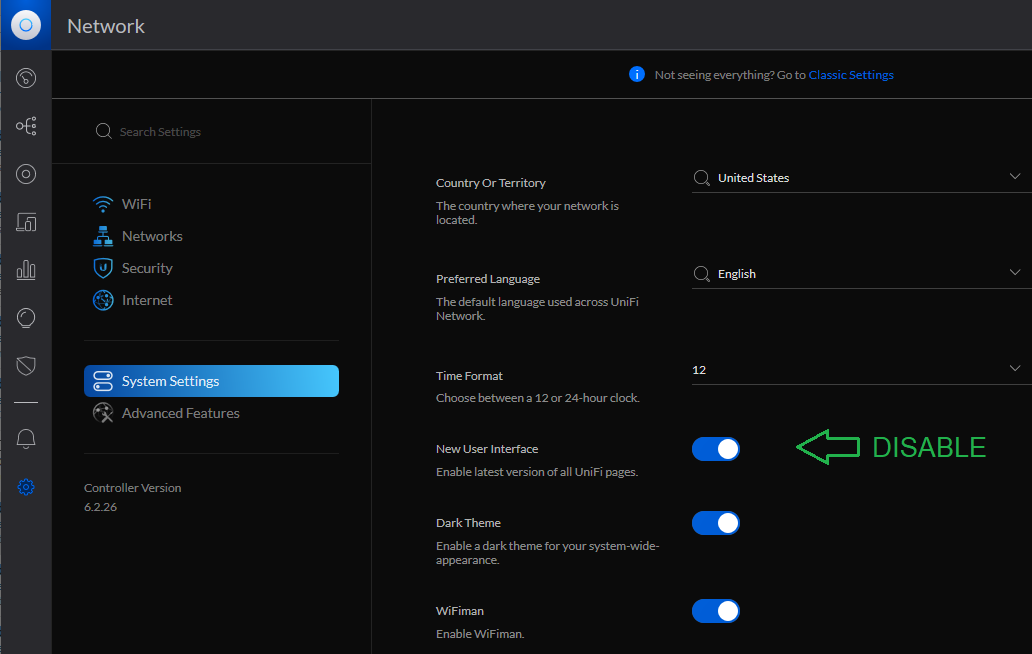
Task: Follow the Classic Settings link
Action: click(851, 75)
